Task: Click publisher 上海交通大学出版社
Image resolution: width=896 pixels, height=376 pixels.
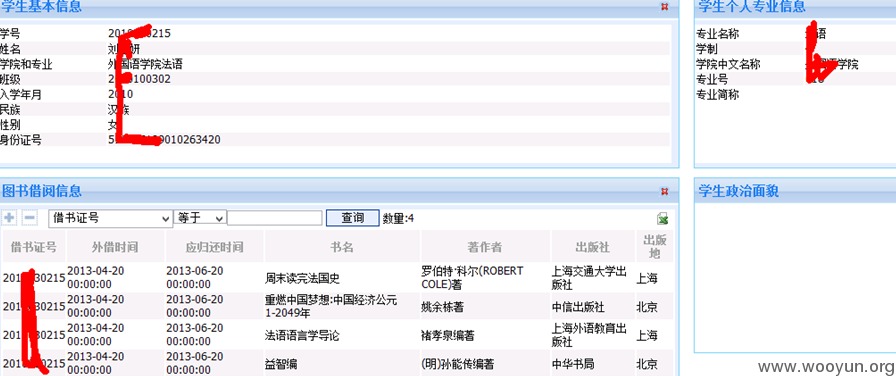Action: (589, 278)
